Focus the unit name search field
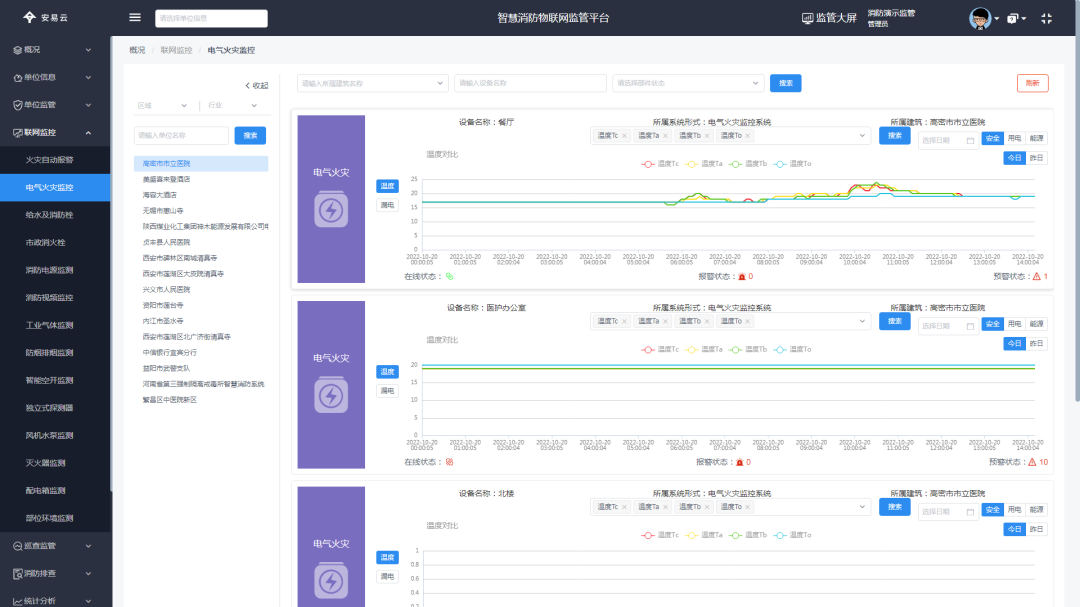The height and width of the screenshot is (607, 1080). [181, 136]
